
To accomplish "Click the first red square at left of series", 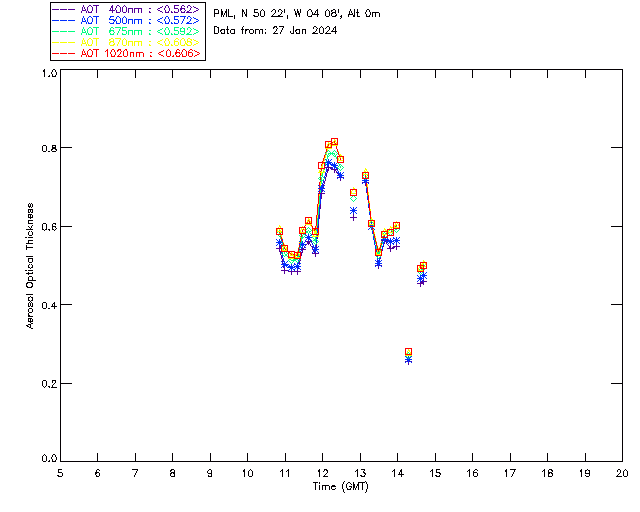I will [x=279, y=232].
